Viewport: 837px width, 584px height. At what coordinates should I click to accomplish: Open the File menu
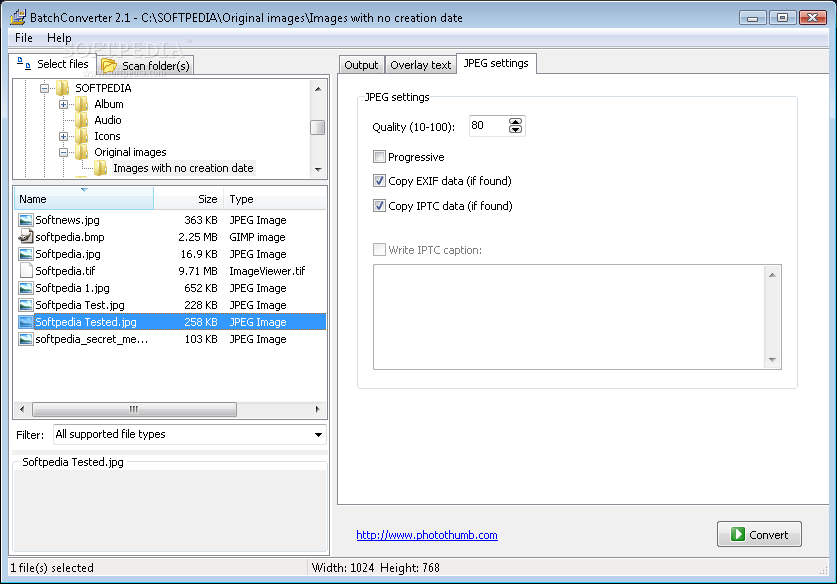coord(23,38)
